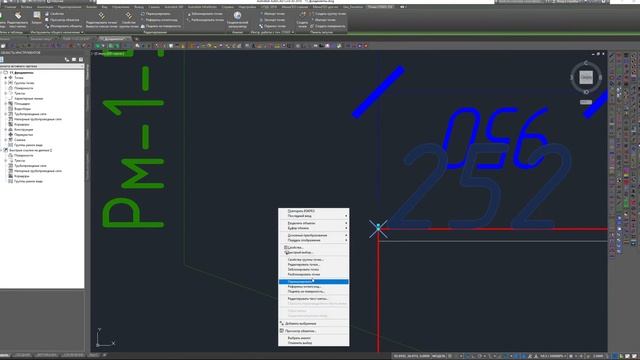Viewport: 640px width, 360px height.
Task: Click the navigation bar button below ViewCube
Action: [x=586, y=102]
